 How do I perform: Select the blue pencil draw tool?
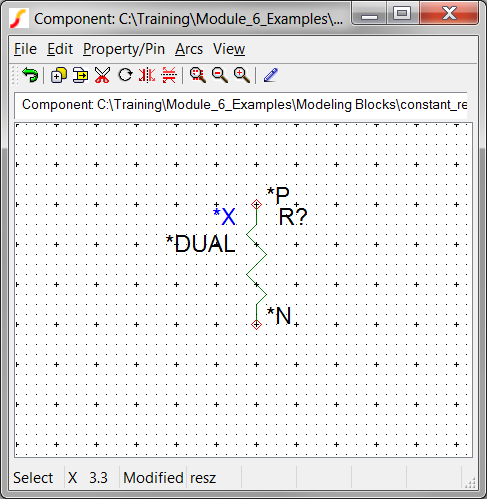pos(271,75)
